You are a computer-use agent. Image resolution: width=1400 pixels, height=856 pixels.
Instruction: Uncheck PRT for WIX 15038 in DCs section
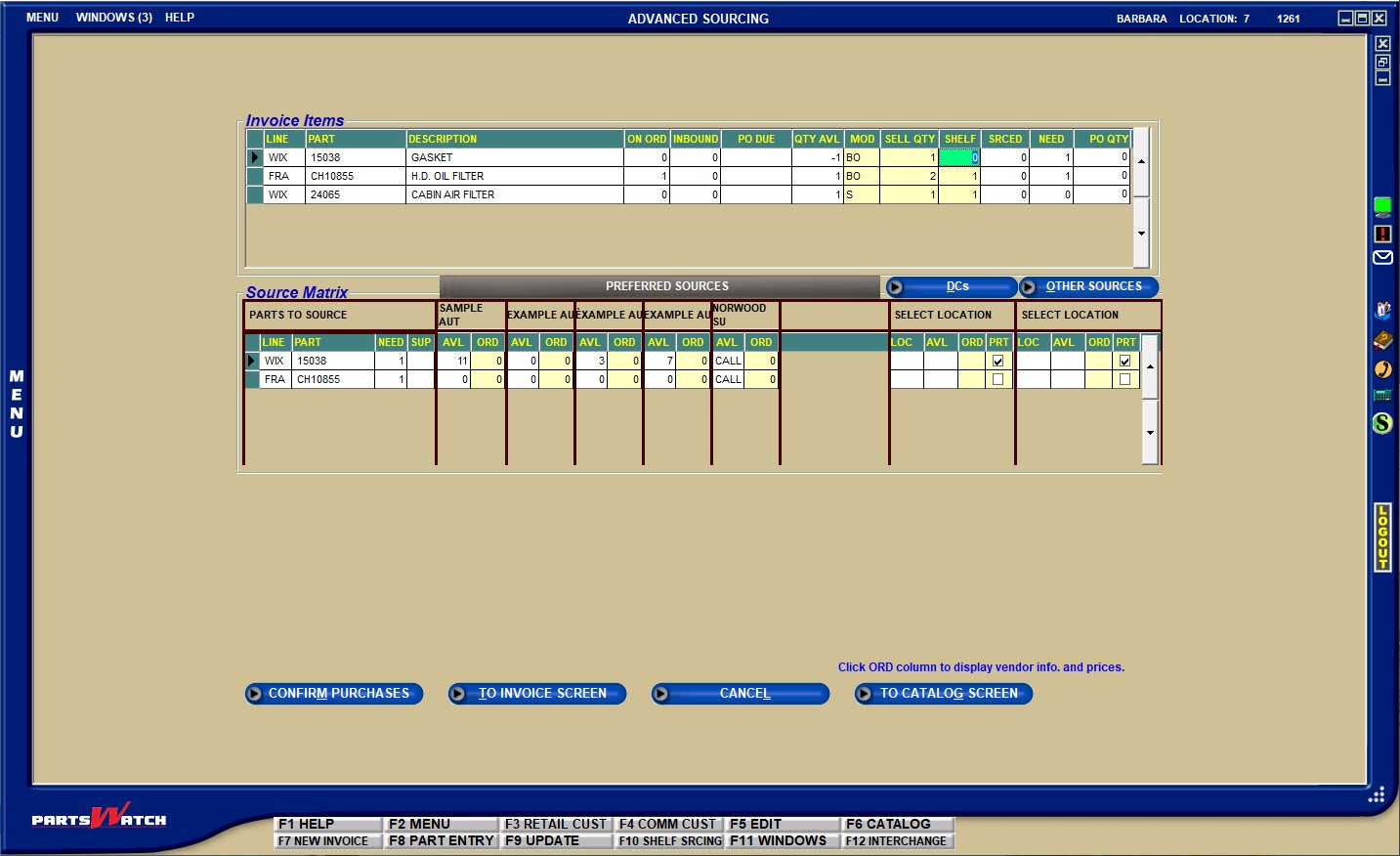click(997, 361)
